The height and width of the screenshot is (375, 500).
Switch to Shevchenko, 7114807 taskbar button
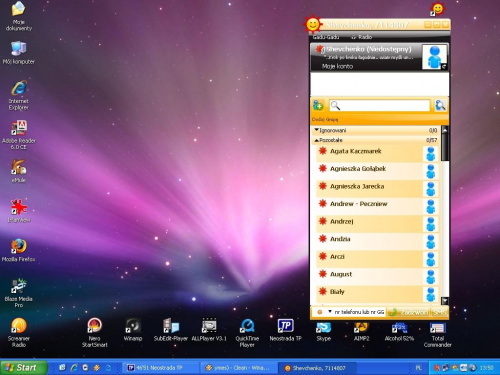tap(317, 368)
